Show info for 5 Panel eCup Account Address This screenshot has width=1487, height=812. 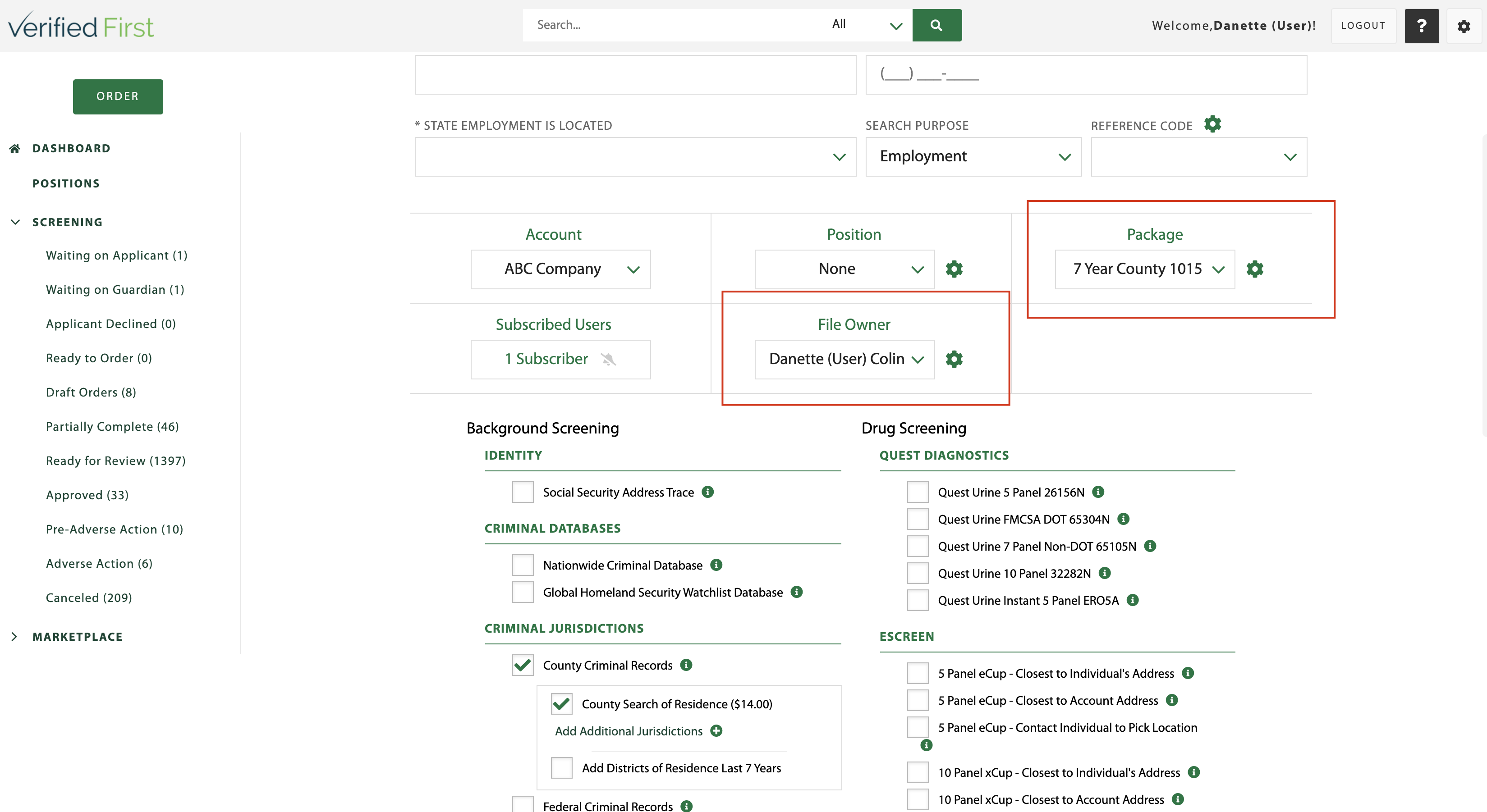1172,700
